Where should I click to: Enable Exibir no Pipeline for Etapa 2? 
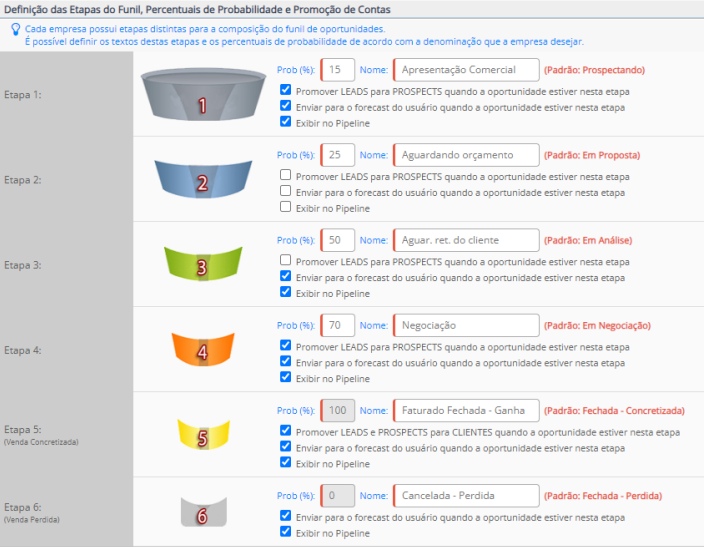tap(285, 207)
